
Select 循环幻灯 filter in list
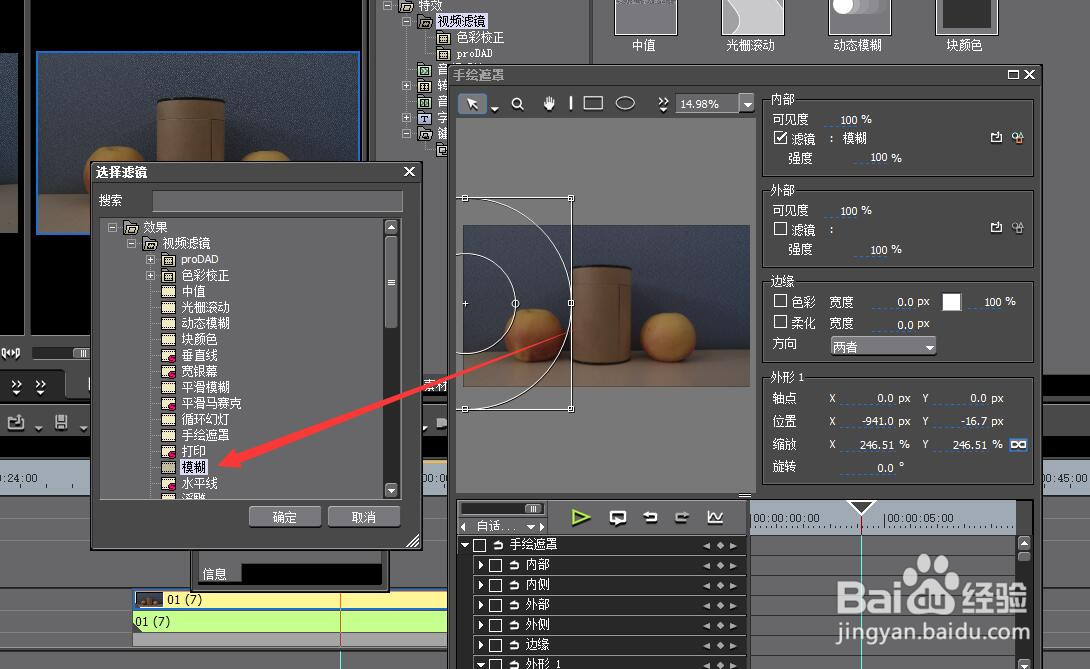coord(205,419)
